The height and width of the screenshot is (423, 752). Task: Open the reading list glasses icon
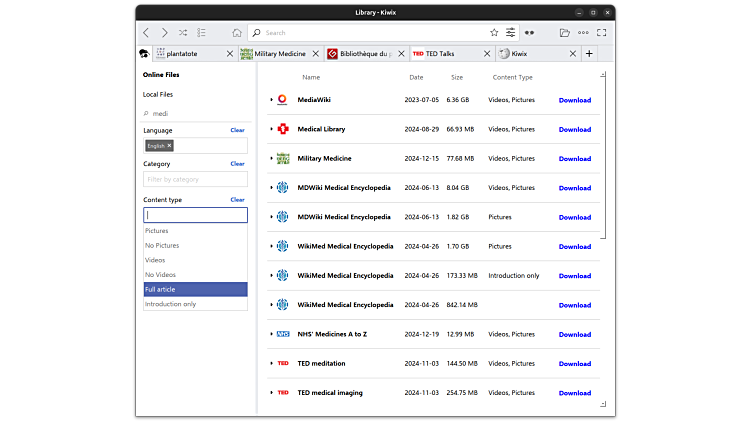tap(530, 32)
